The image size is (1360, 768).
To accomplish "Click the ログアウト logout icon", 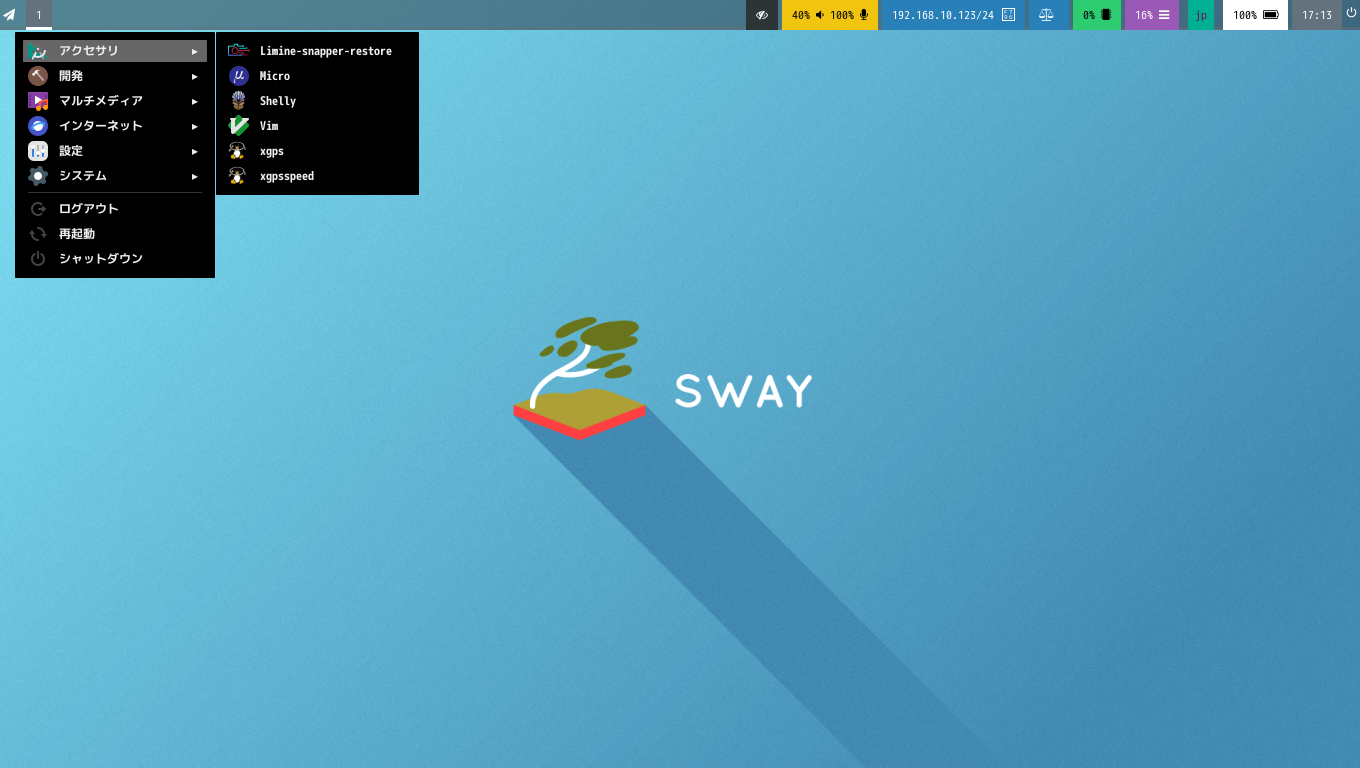I will click(38, 209).
